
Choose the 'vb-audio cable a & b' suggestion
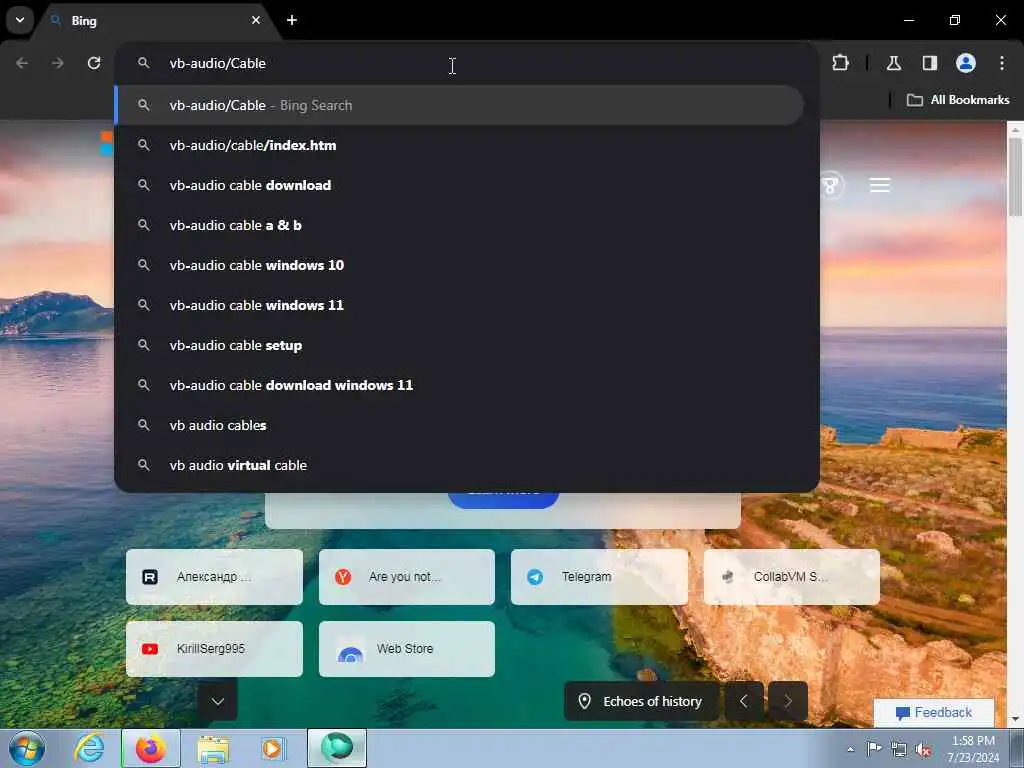tap(459, 225)
